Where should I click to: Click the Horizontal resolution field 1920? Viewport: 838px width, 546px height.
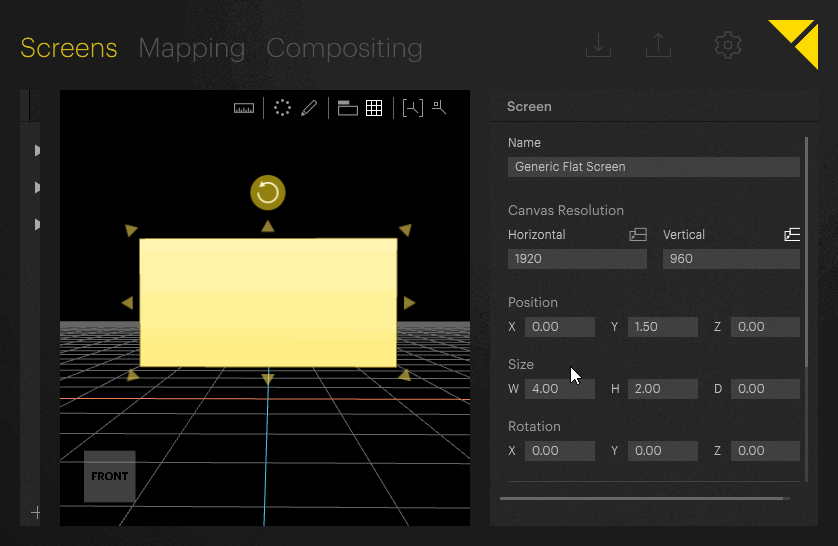[x=577, y=259]
